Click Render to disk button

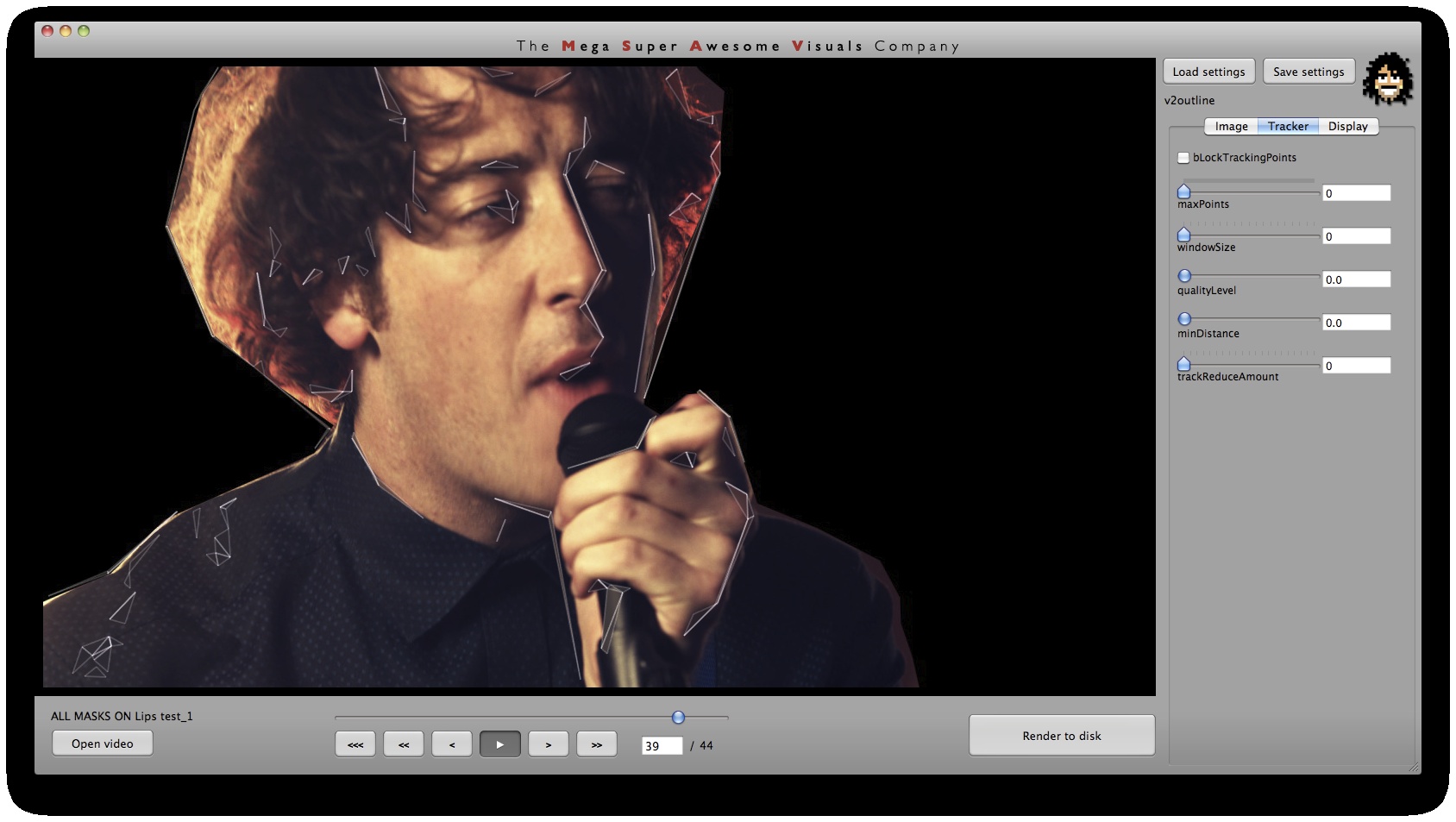pos(1062,736)
